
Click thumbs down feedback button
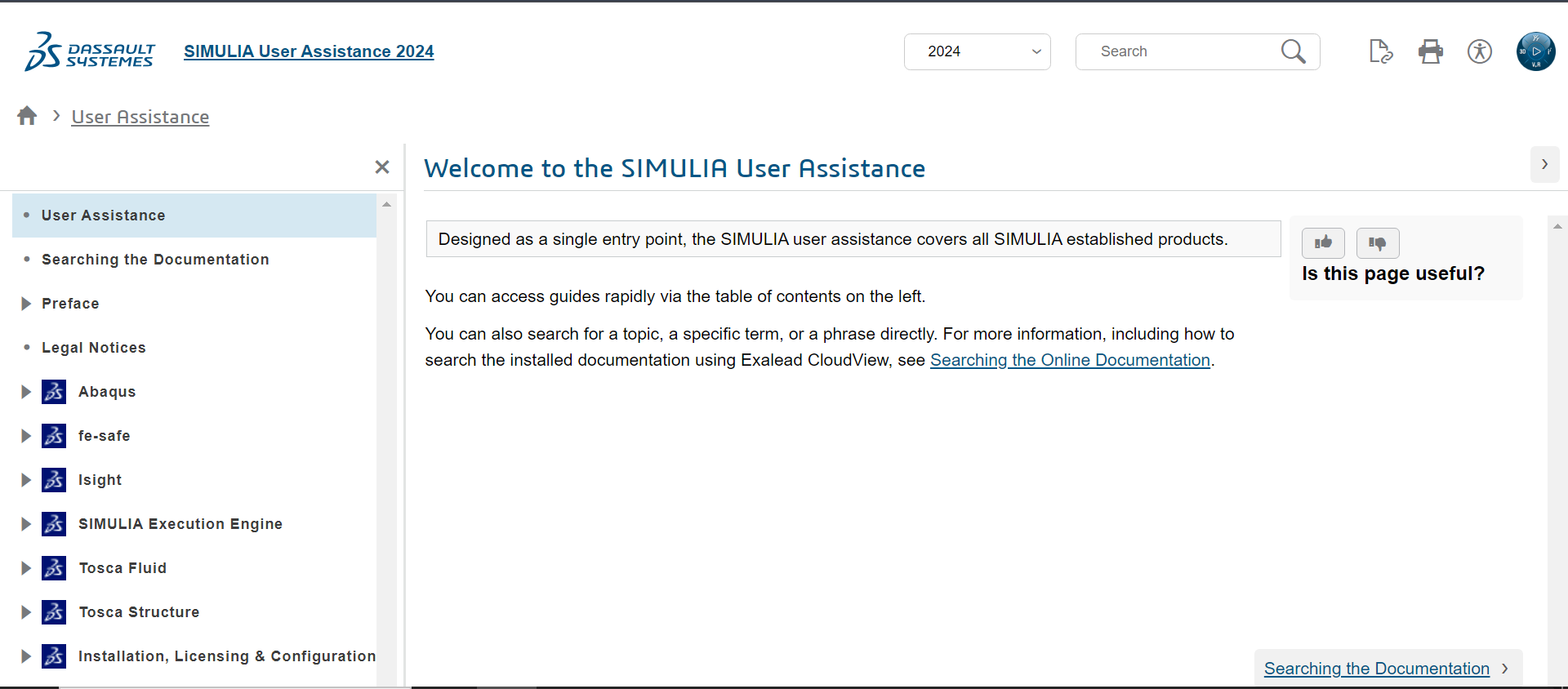1378,242
